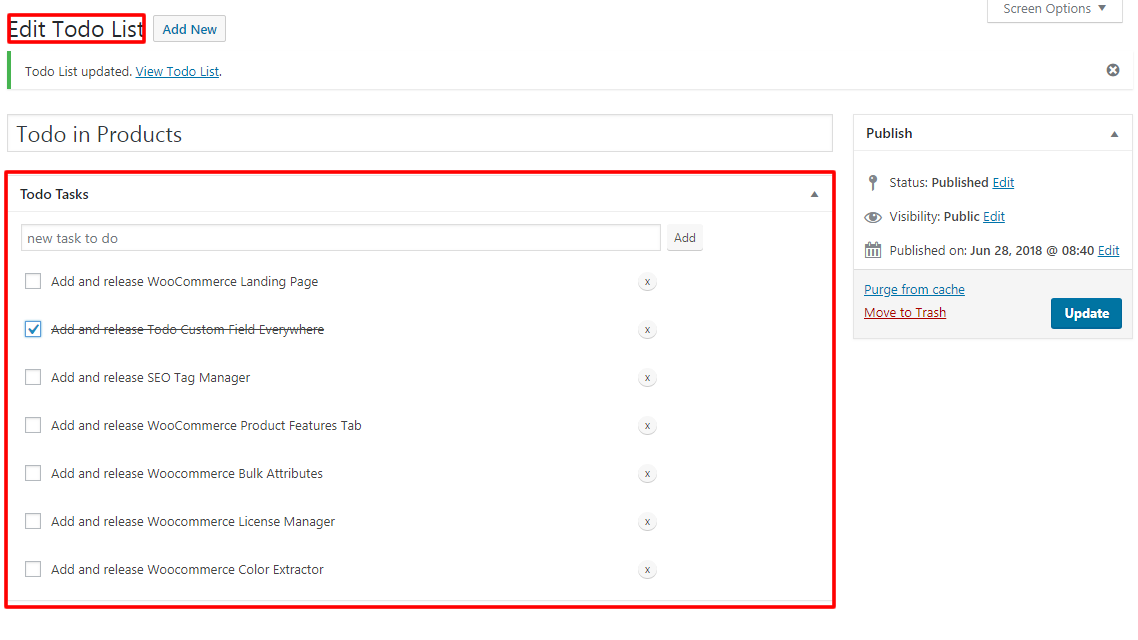Remove the WooCommerce Landing Page task
This screenshot has height=640, width=1138.
point(647,282)
